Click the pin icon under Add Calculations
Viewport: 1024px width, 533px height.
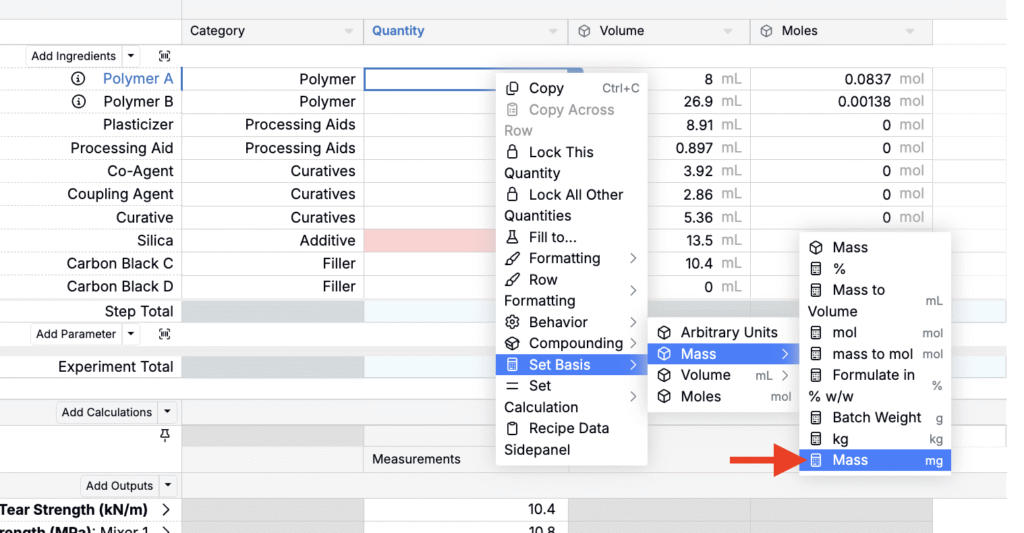tap(165, 435)
